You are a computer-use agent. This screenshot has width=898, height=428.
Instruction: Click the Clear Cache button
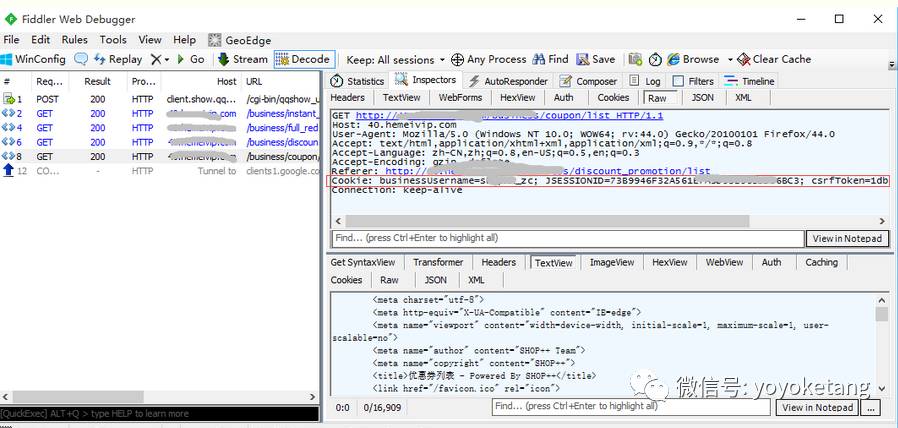pos(774,59)
